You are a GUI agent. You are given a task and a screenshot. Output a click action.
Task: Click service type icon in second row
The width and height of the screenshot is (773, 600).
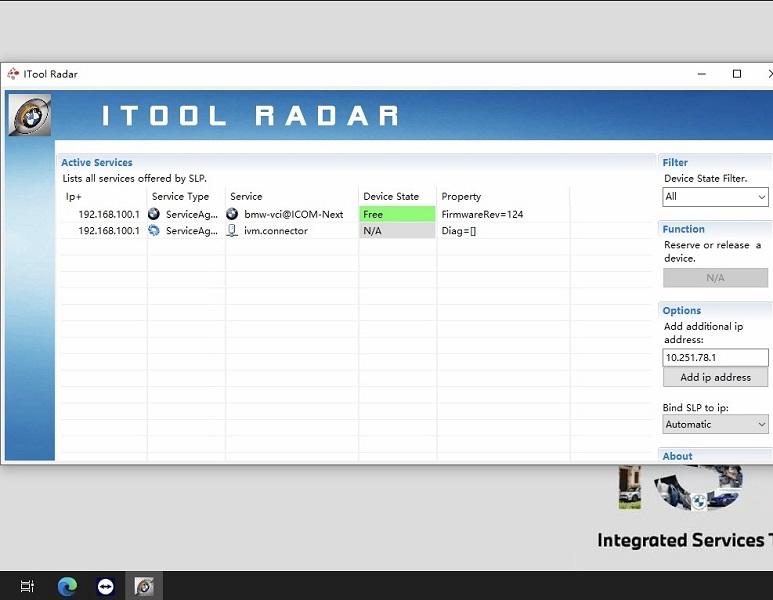(154, 230)
